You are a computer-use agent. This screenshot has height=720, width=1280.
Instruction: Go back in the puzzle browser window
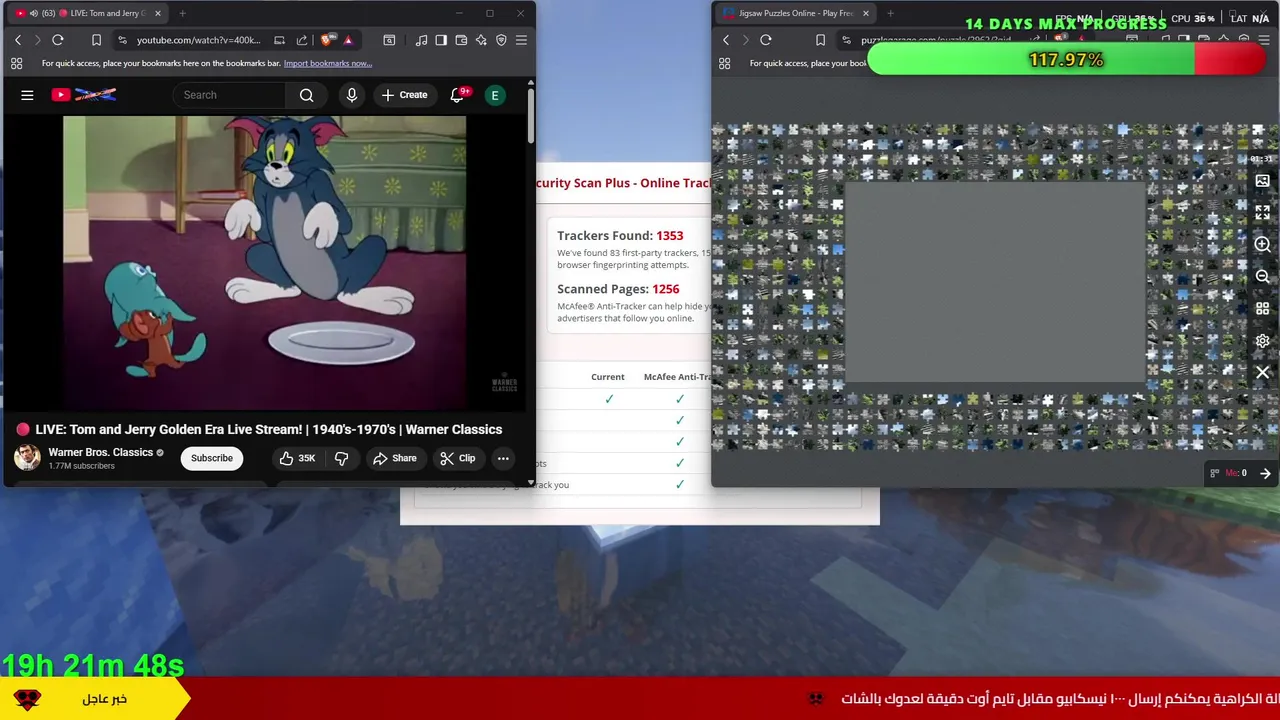click(x=726, y=40)
